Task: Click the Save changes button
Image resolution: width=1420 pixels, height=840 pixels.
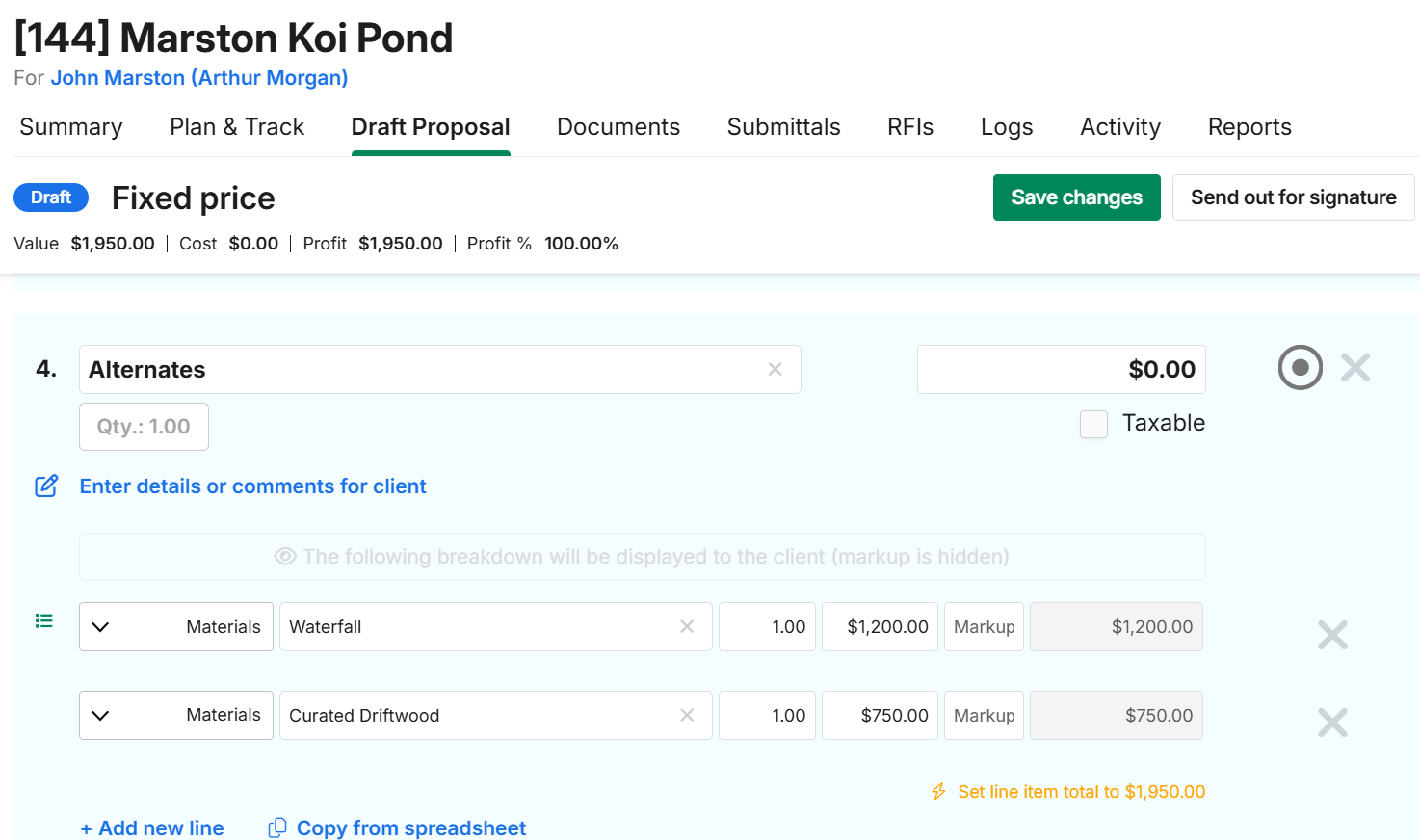Action: [x=1076, y=197]
